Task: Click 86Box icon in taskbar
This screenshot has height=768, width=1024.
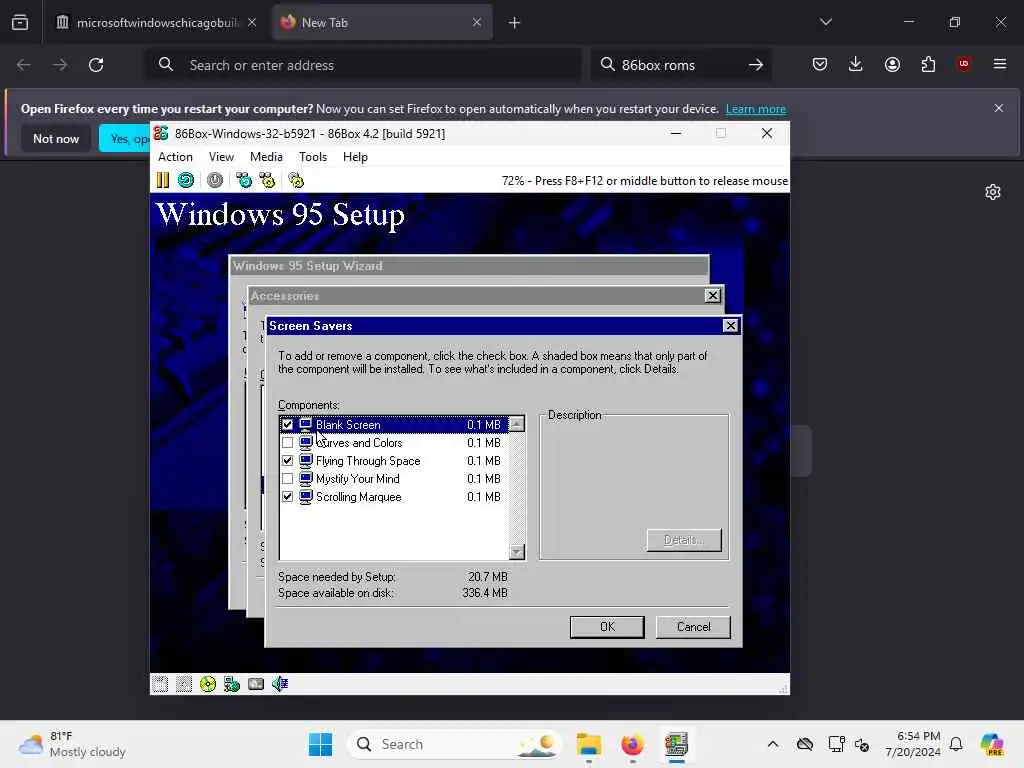Action: 677,744
